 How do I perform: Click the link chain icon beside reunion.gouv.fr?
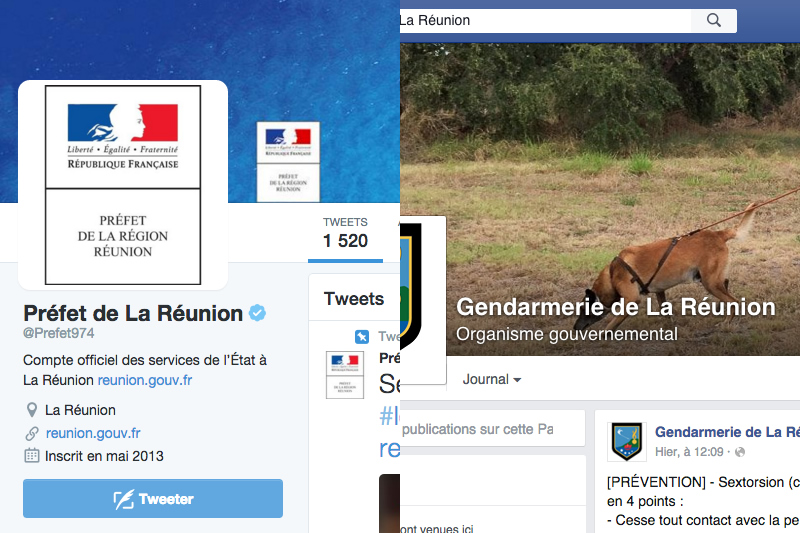32,433
